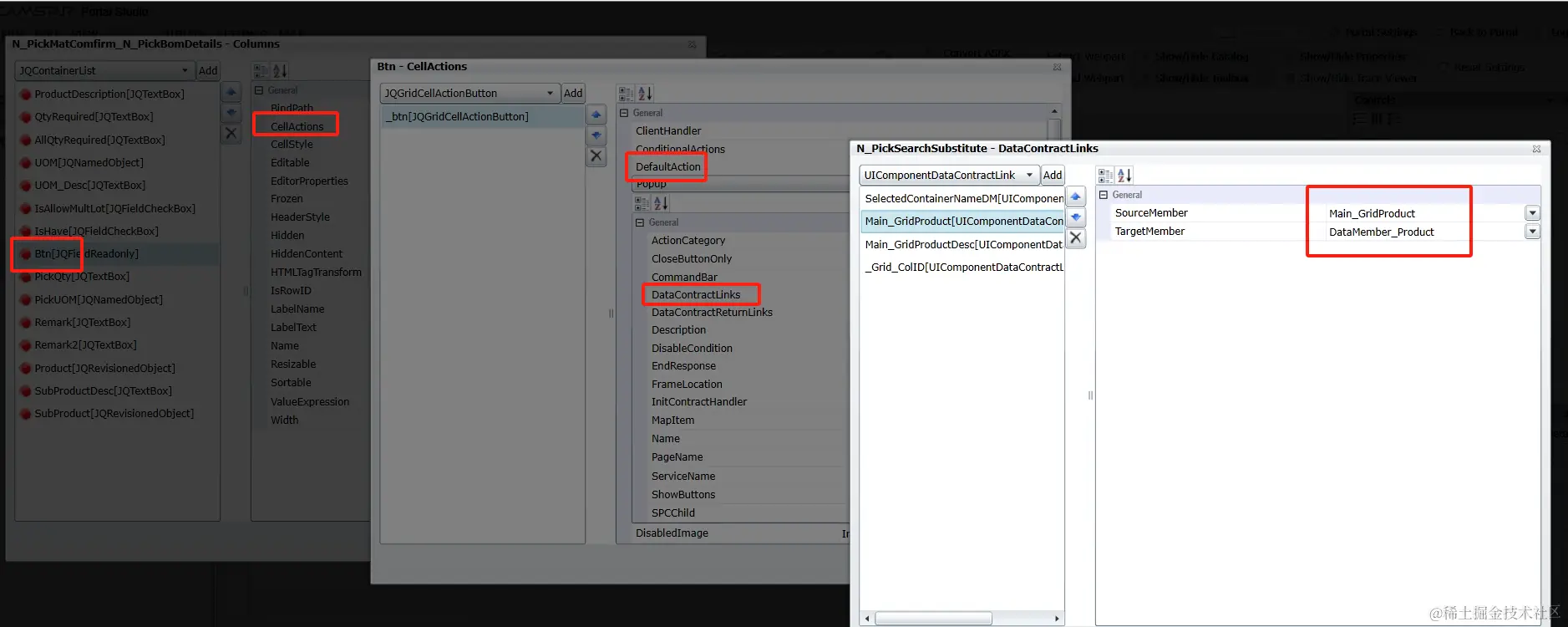
Task: Move column down in Columns dialog
Action: pyautogui.click(x=231, y=113)
